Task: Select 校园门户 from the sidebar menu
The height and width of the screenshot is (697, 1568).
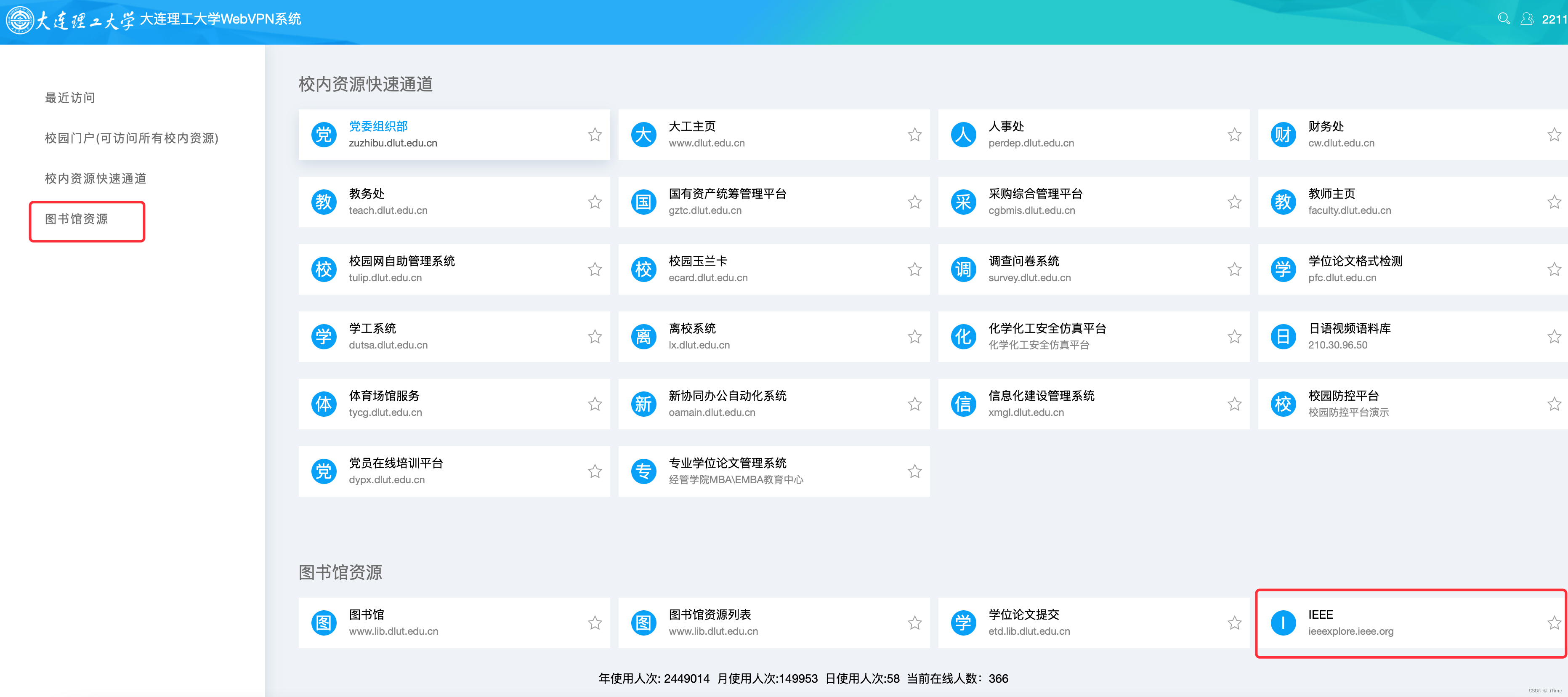Action: pyautogui.click(x=131, y=138)
